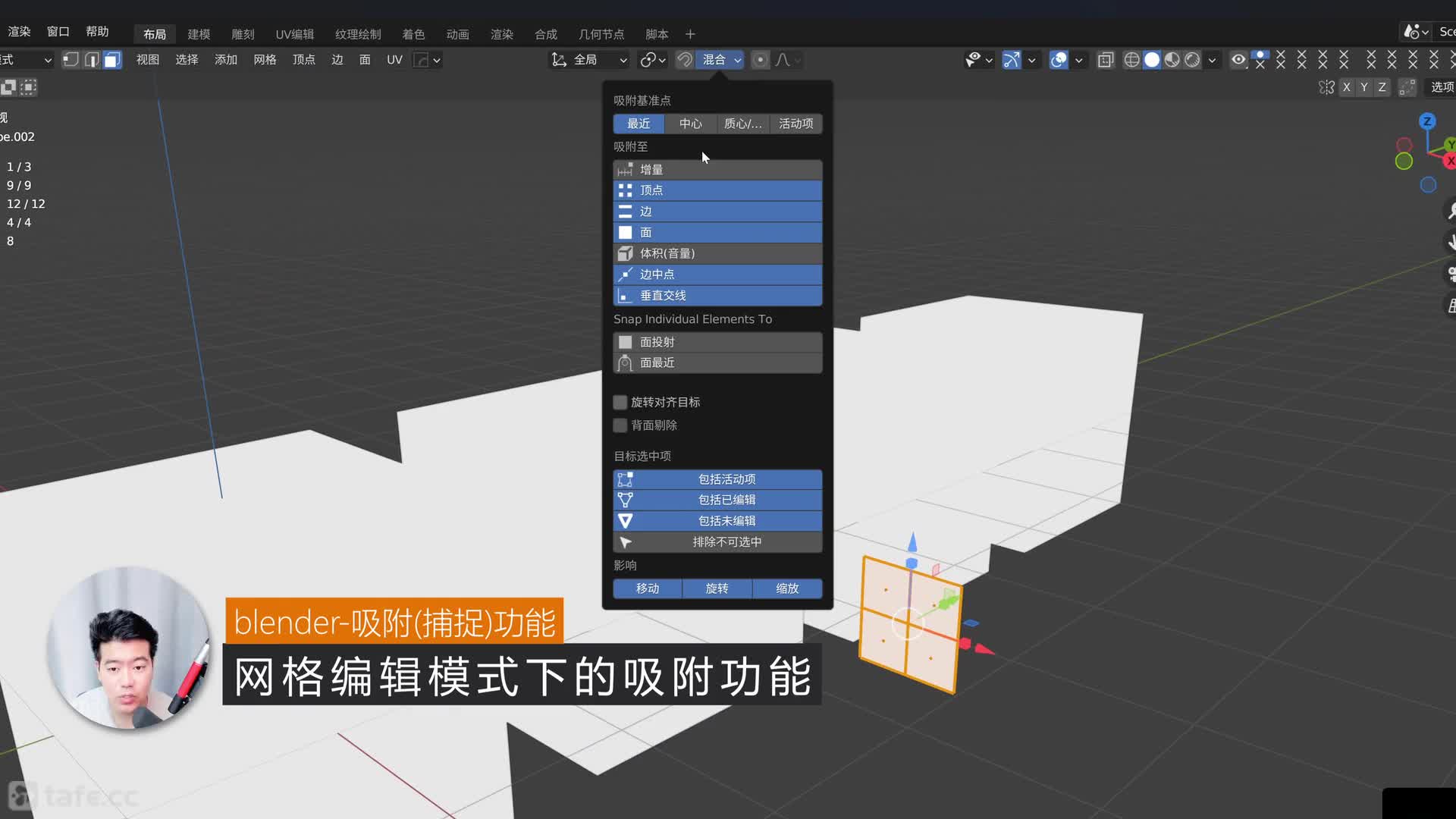Expand viewport shading options arrow
Viewport: 1456px width, 819px height.
(x=1212, y=60)
